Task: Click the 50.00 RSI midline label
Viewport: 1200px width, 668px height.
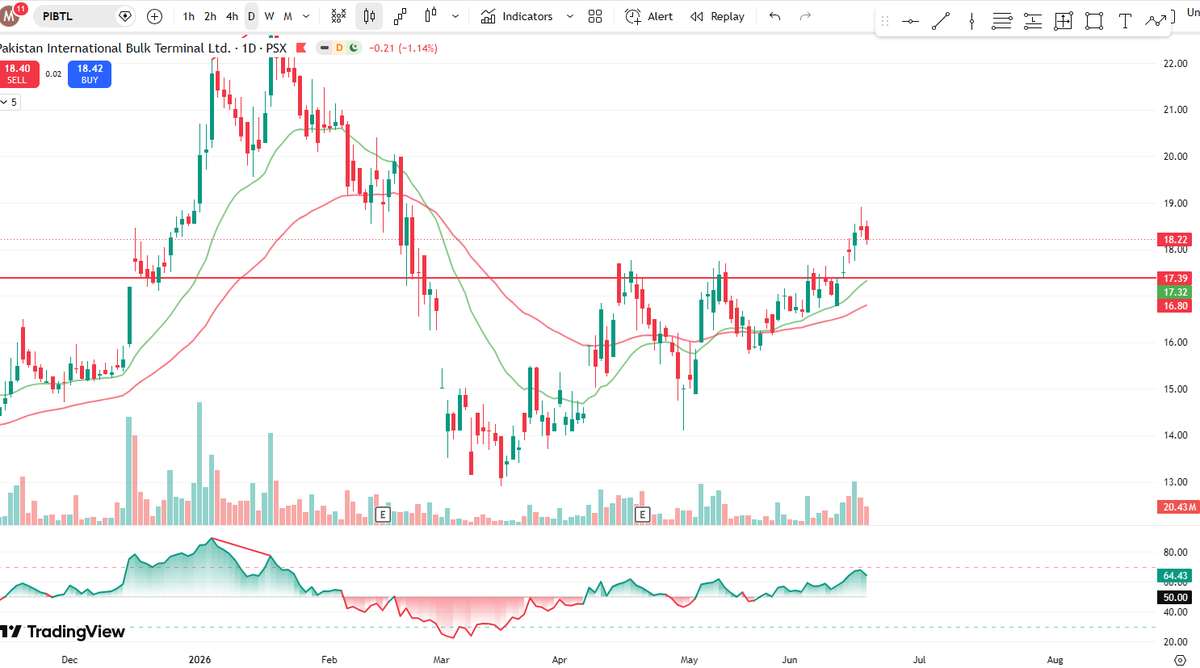Action: click(x=1175, y=597)
